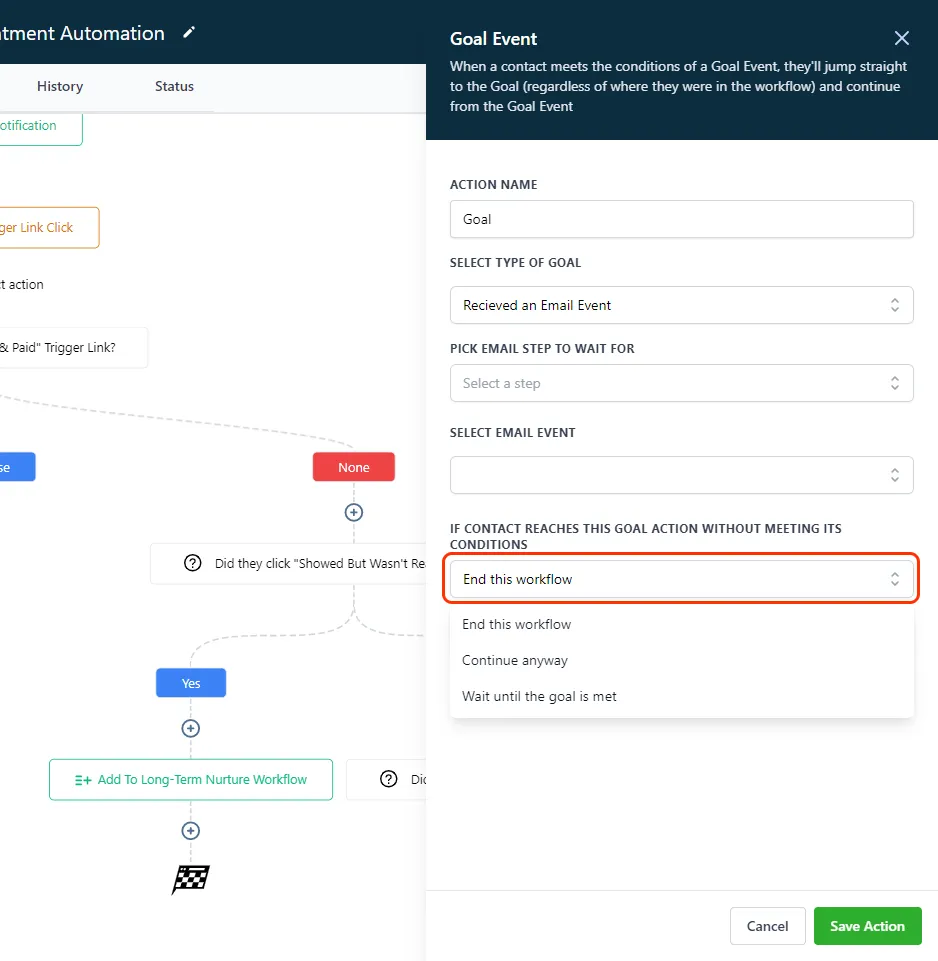This screenshot has height=961, width=938.
Task: Click the plus icon below Yes branch
Action: pyautogui.click(x=191, y=728)
